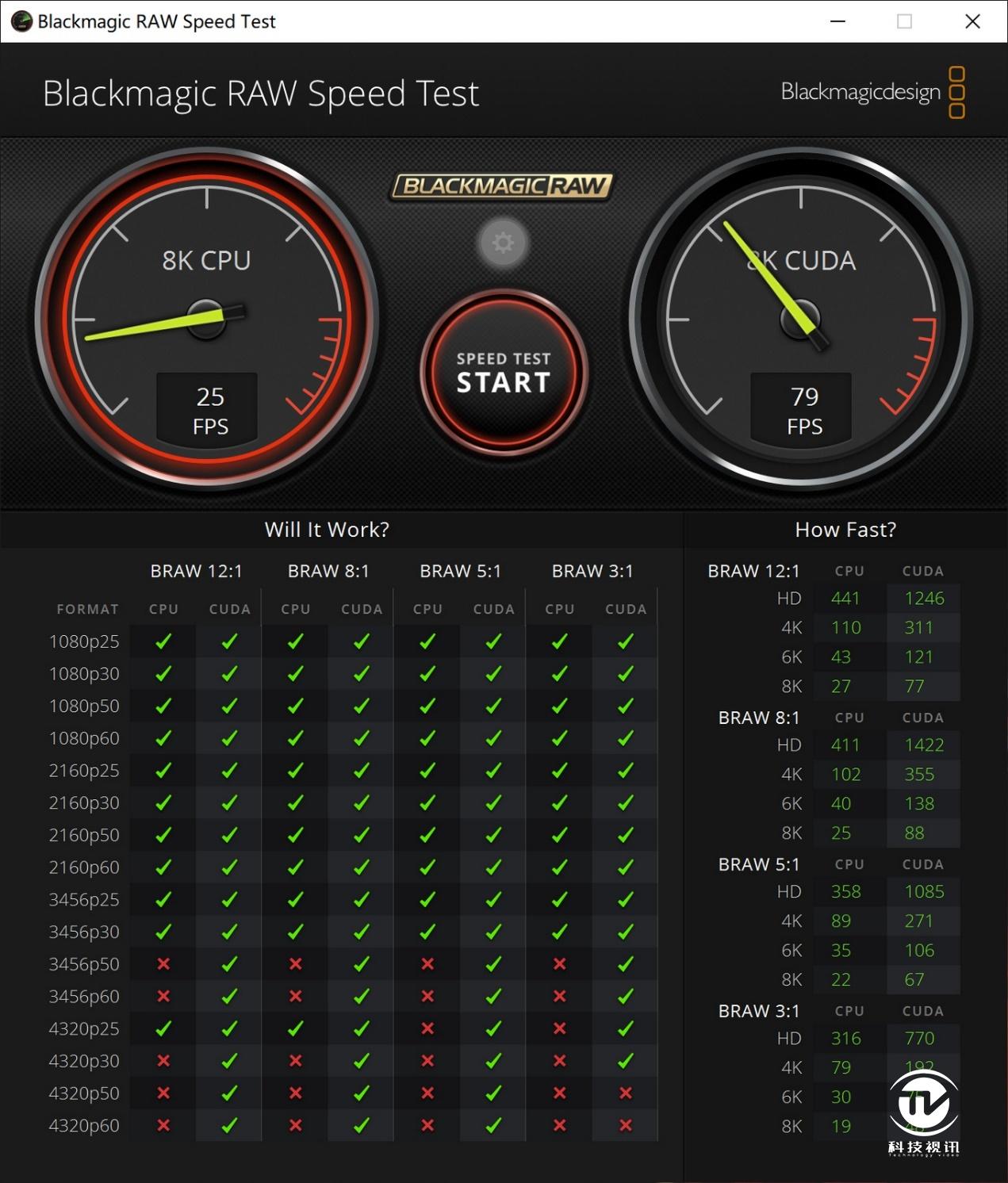Click BRAW 12:1 HD CPU value 441
Viewport: 1008px width, 1183px height.
[x=845, y=599]
